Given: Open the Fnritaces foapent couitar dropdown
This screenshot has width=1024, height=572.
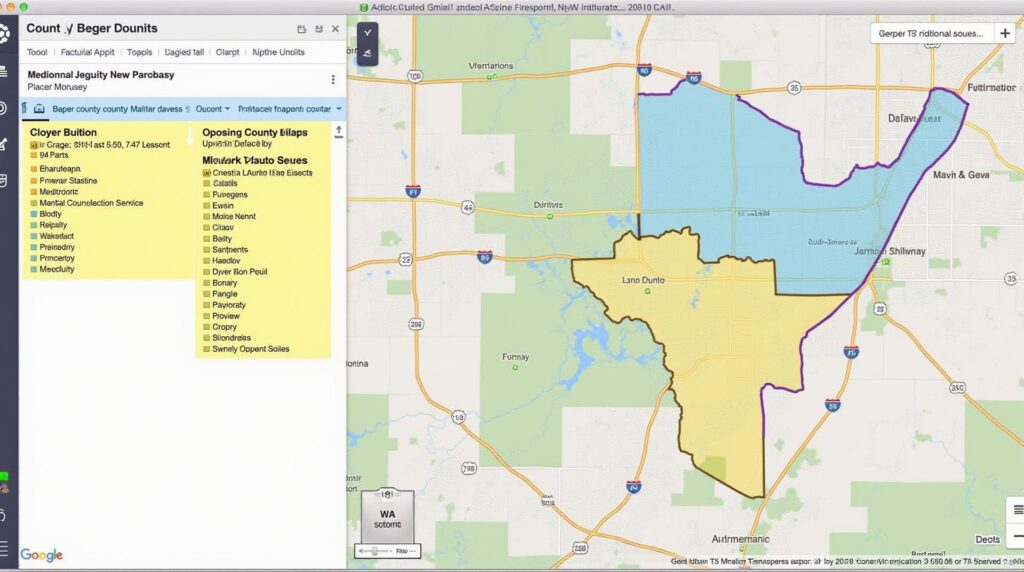Looking at the screenshot, I should pos(290,109).
